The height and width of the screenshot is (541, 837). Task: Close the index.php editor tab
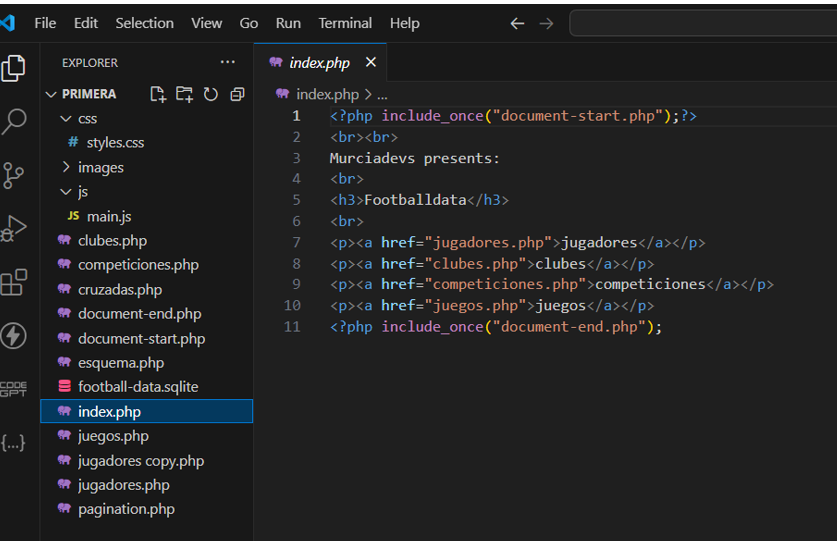click(x=370, y=62)
